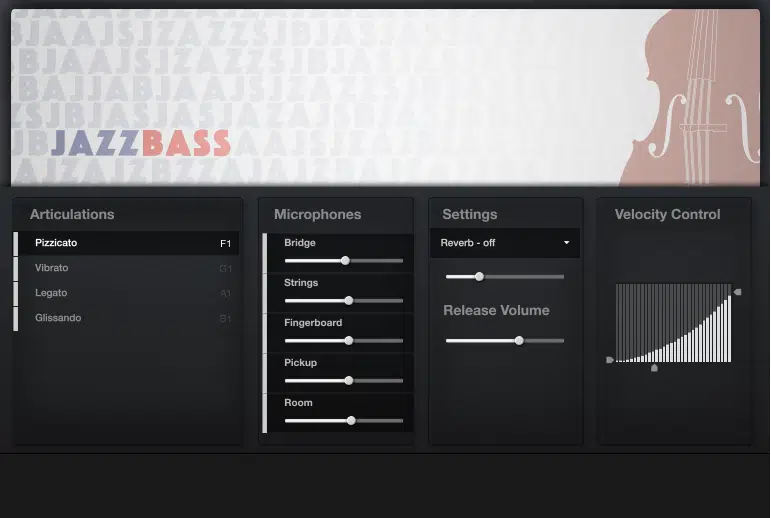Click the Fingerboard microphone slider handle

click(349, 340)
